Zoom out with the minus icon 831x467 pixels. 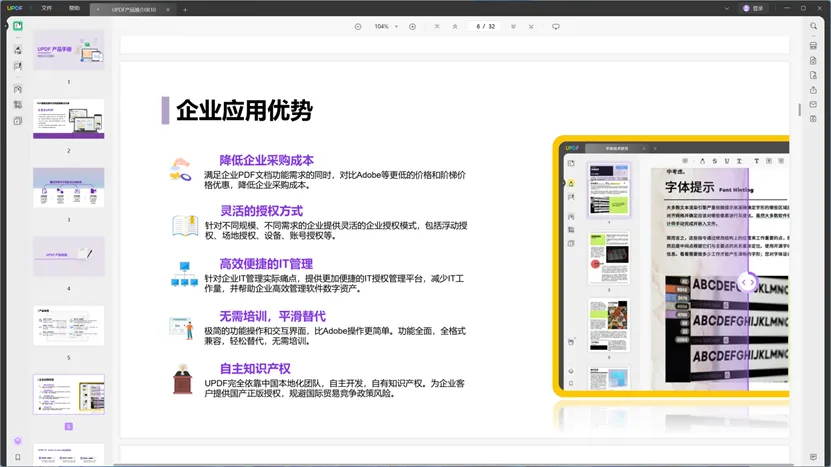358,27
